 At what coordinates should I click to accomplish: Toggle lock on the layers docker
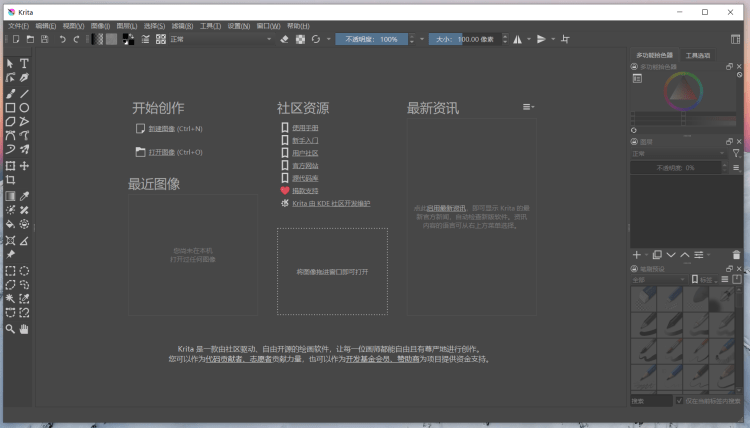[x=634, y=142]
